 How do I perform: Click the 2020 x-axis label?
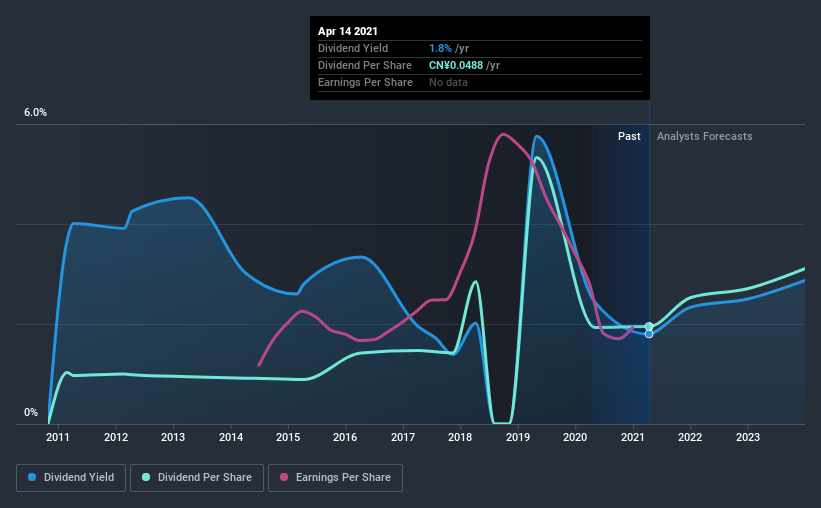[x=575, y=437]
